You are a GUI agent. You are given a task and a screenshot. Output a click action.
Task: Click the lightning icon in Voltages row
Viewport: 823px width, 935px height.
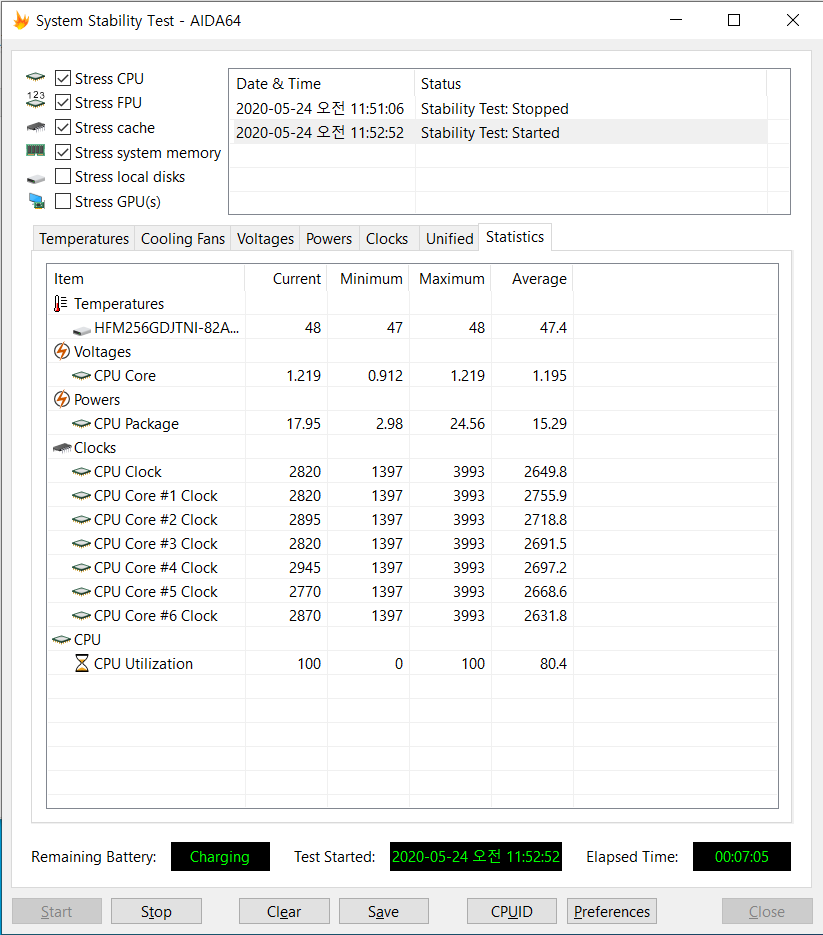point(61,351)
